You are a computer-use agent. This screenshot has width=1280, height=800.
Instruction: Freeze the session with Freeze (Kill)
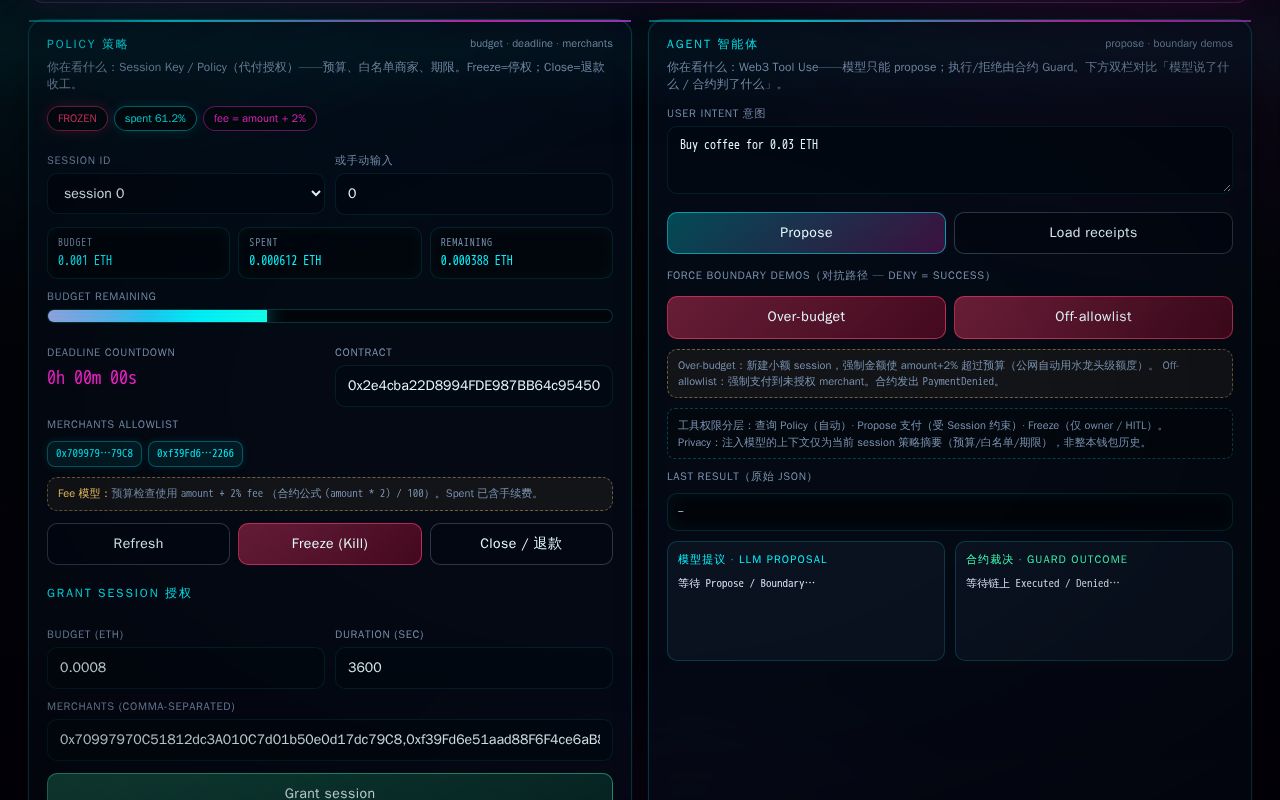coord(330,544)
